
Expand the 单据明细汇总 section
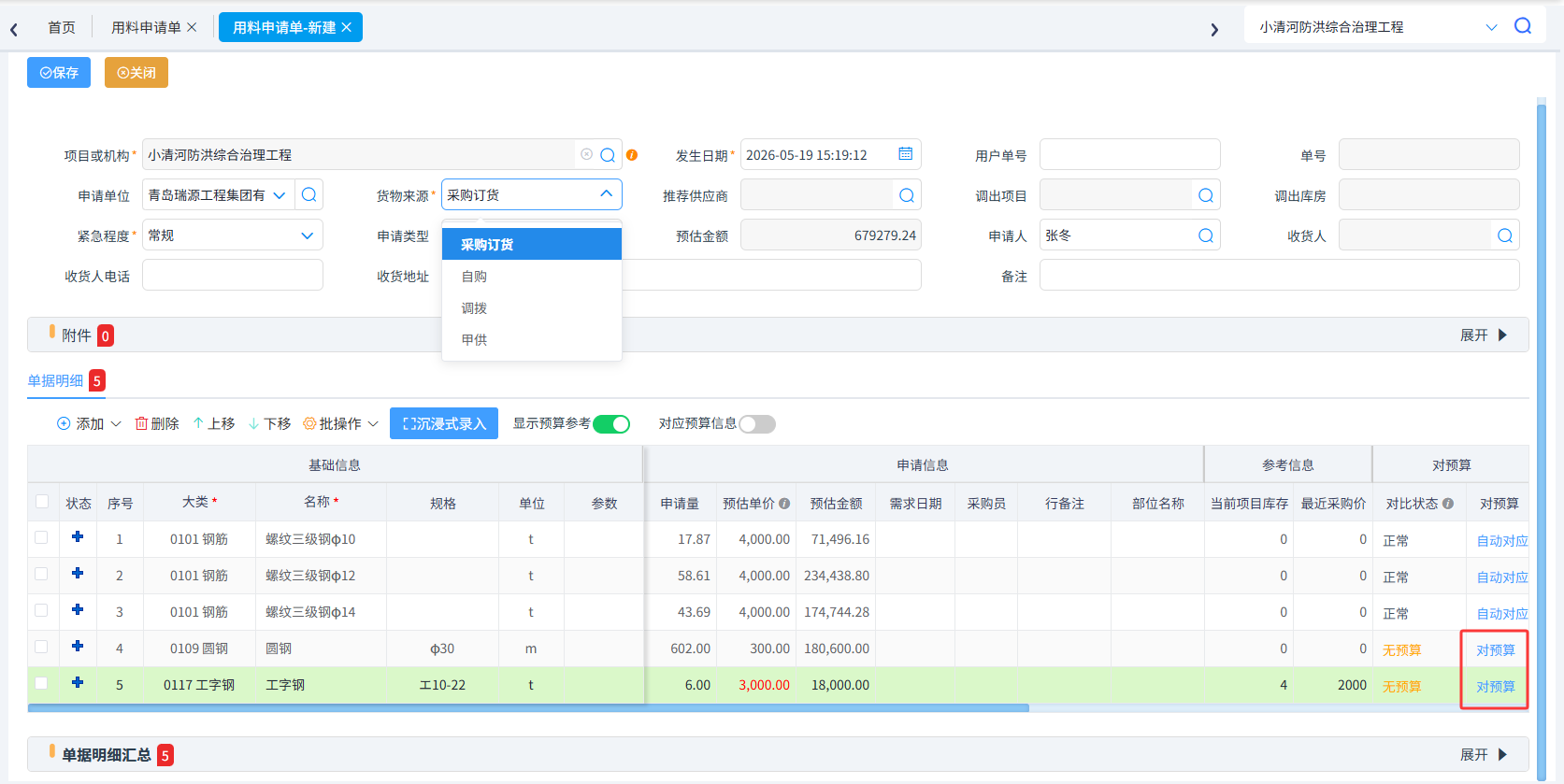[x=1485, y=755]
